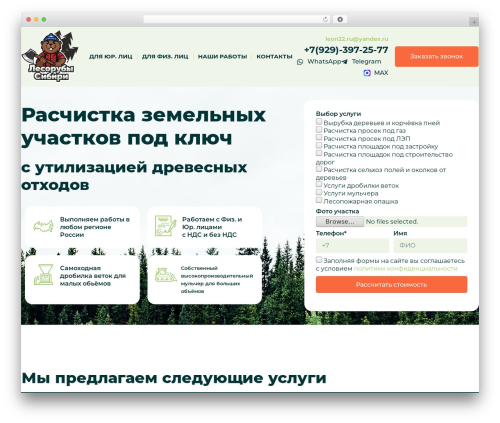Click text Выполняем работы в любом регионе России
The height and width of the screenshot is (423, 500).
pyautogui.click(x=95, y=227)
